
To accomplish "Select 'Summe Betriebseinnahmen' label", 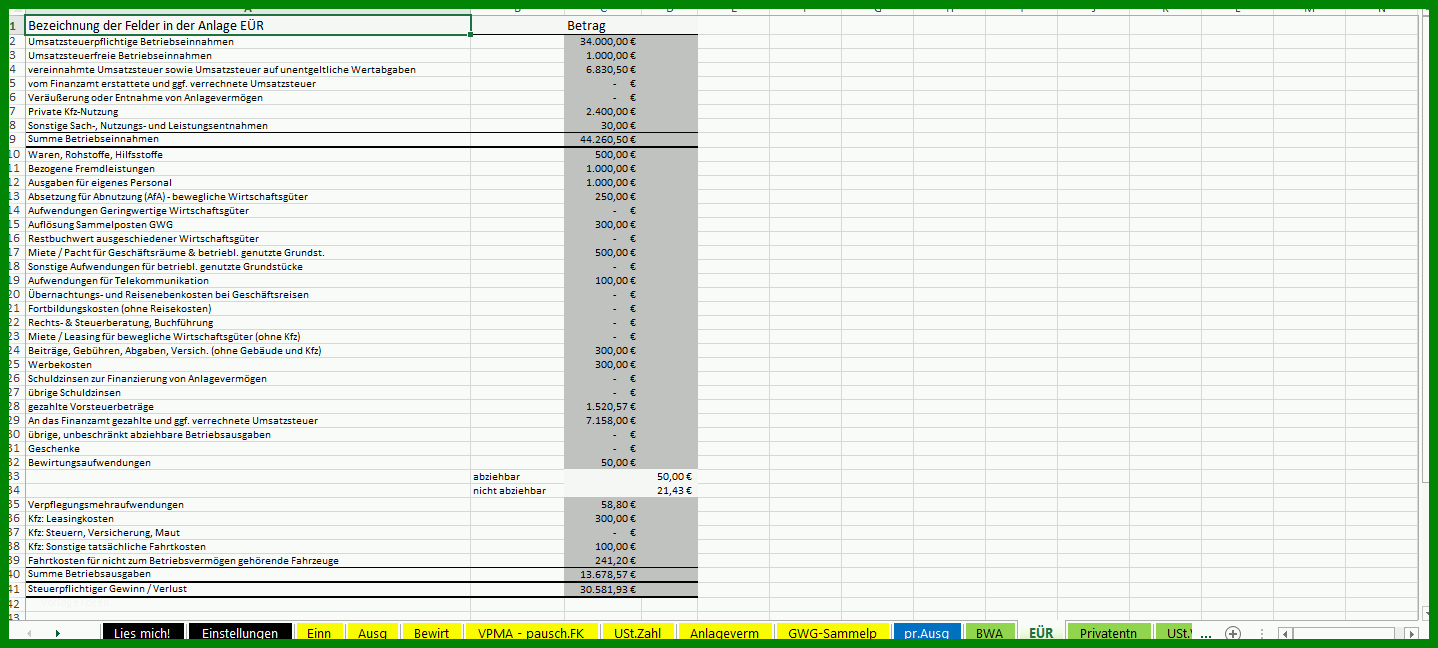I will 93,139.
